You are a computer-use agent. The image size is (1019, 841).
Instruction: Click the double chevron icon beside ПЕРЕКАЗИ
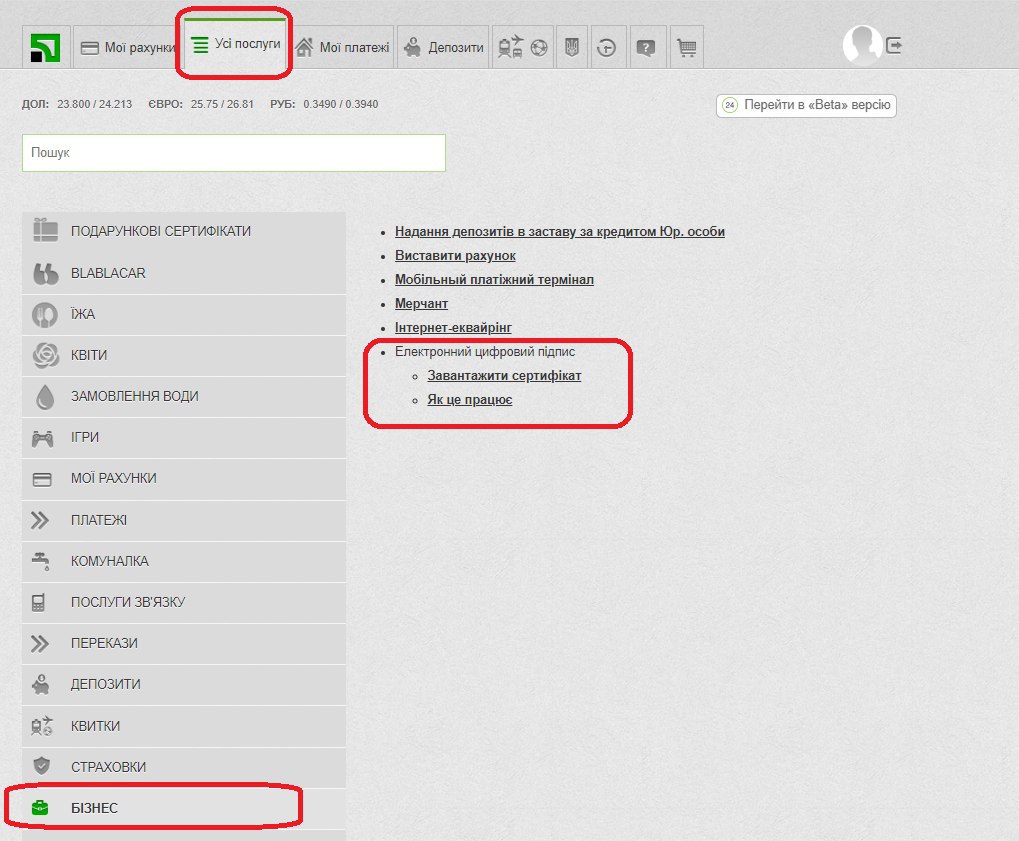coord(40,643)
